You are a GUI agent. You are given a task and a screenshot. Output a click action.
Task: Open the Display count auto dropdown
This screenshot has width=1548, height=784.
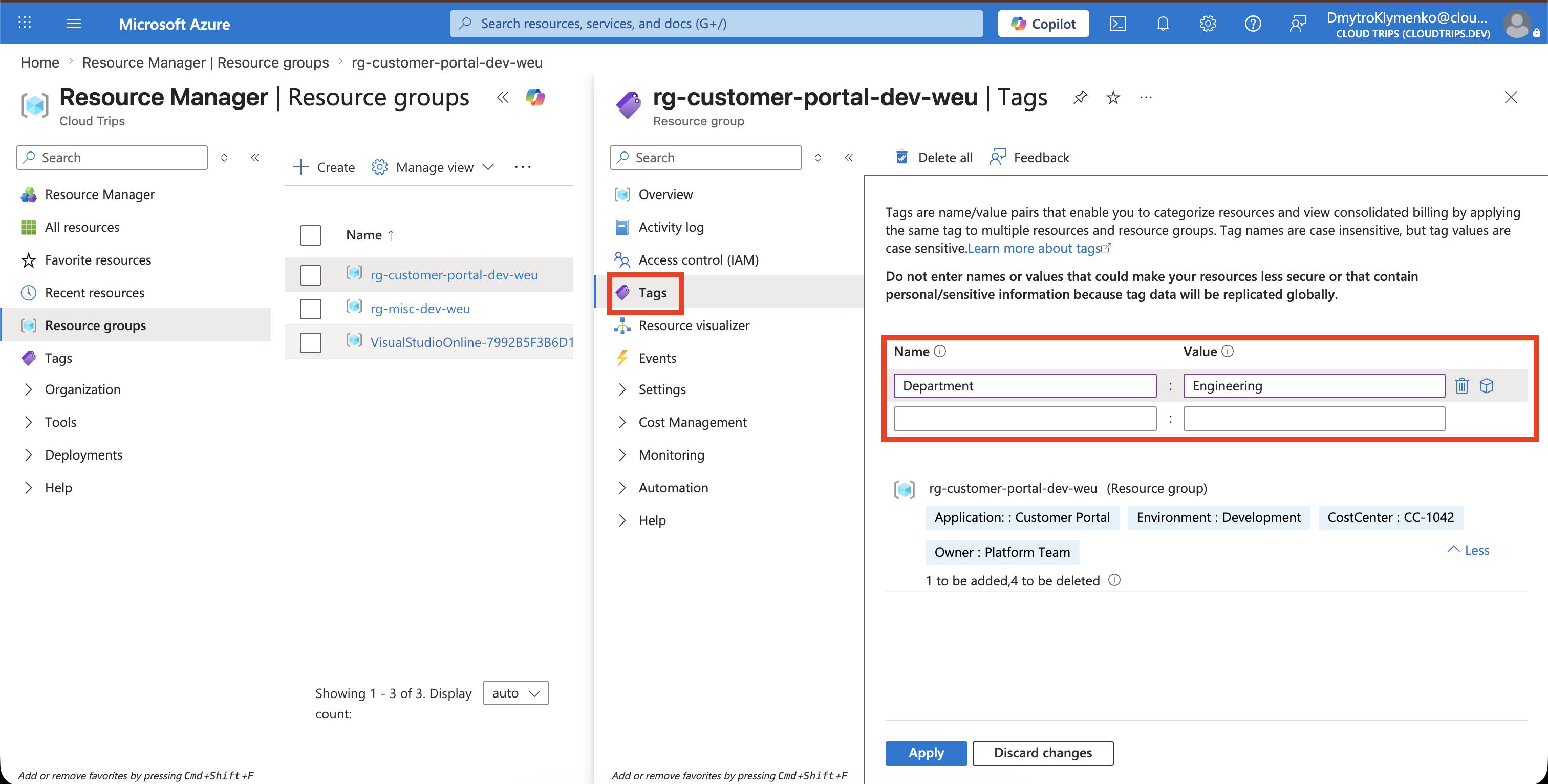pyautogui.click(x=515, y=693)
